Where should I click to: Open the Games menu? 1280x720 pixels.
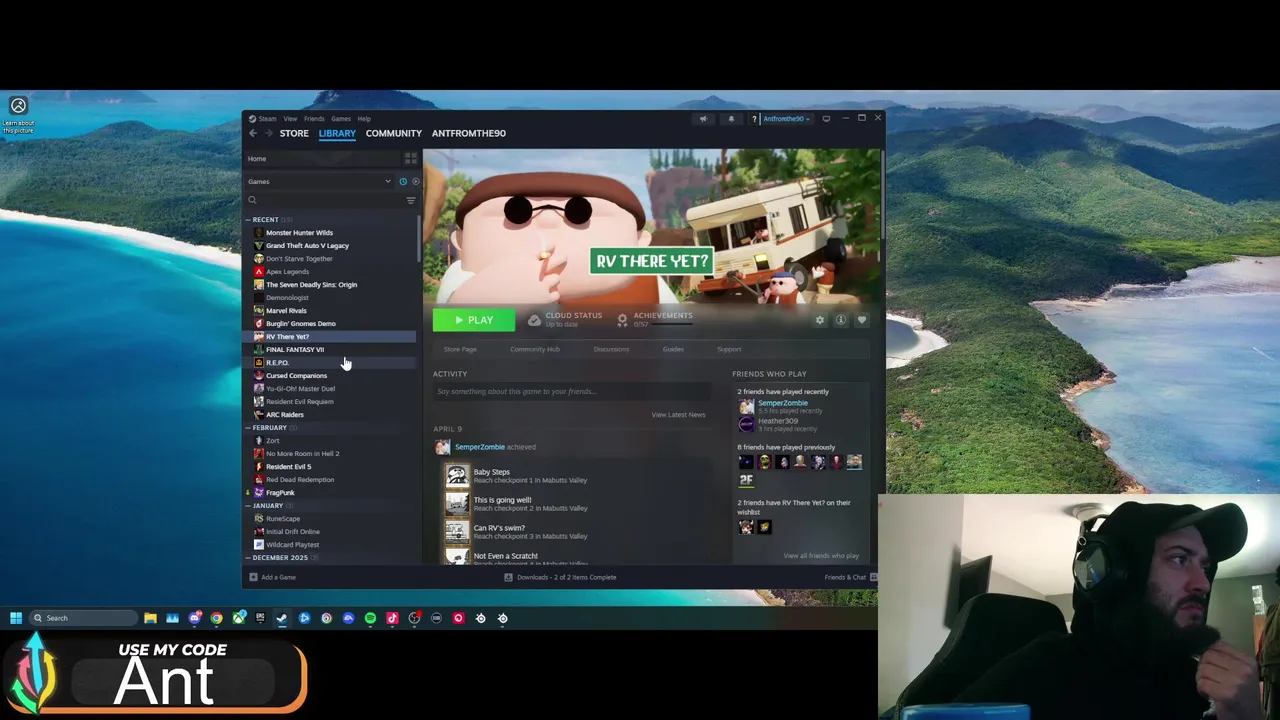point(341,118)
